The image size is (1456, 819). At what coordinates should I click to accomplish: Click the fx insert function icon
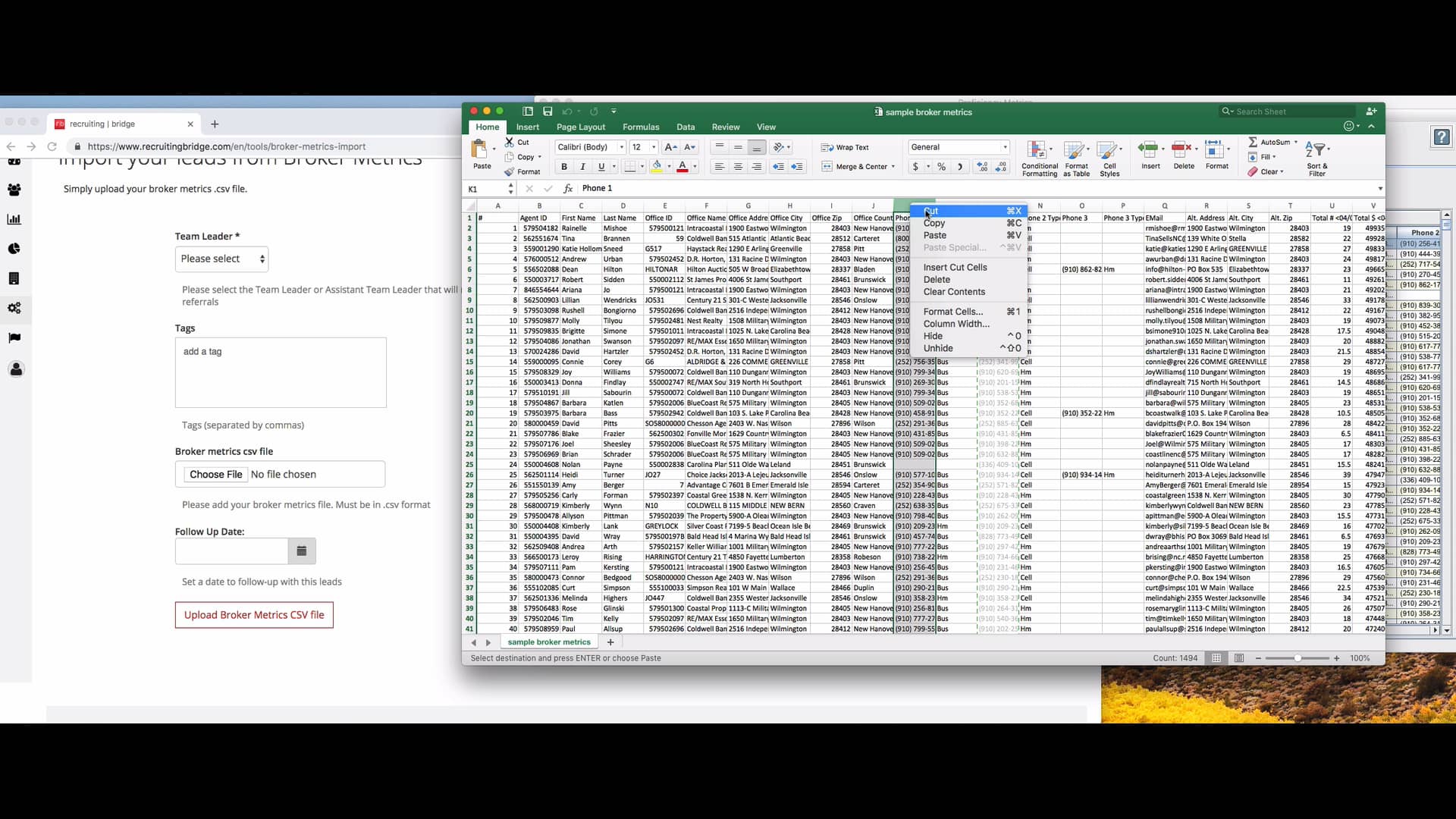click(568, 188)
